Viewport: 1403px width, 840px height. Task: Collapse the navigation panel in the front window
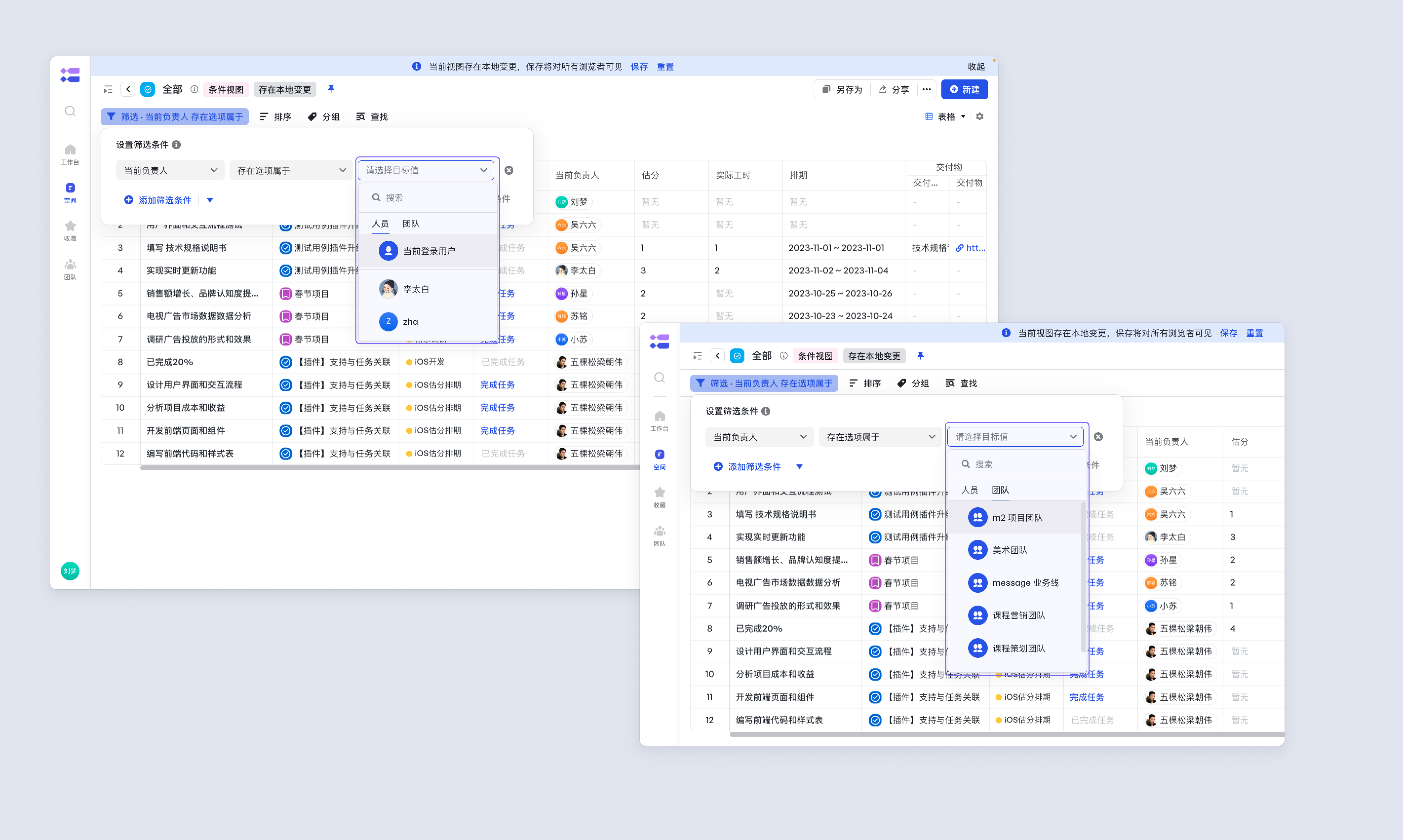pyautogui.click(x=698, y=356)
